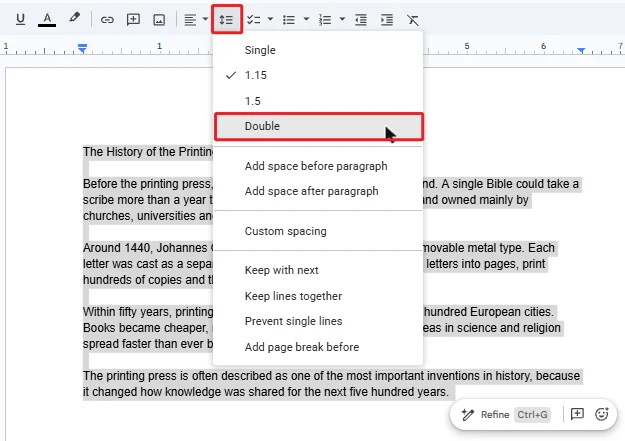This screenshot has width=625, height=441.
Task: Expand the align options dropdown arrow
Action: pos(205,19)
